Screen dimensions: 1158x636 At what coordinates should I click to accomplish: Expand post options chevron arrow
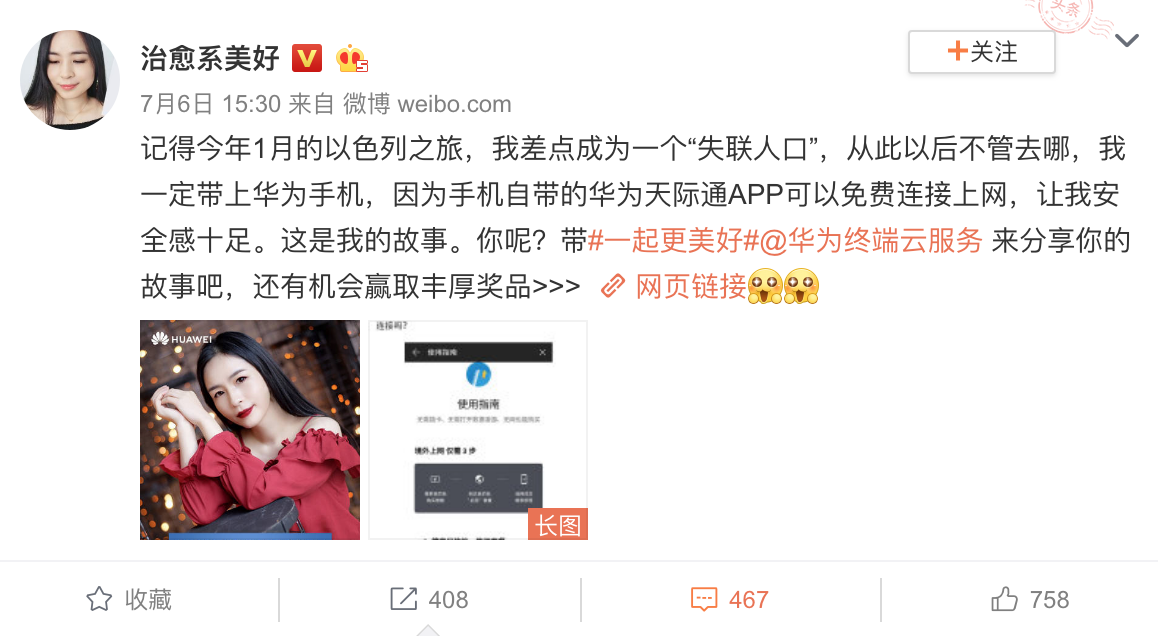(x=1126, y=41)
